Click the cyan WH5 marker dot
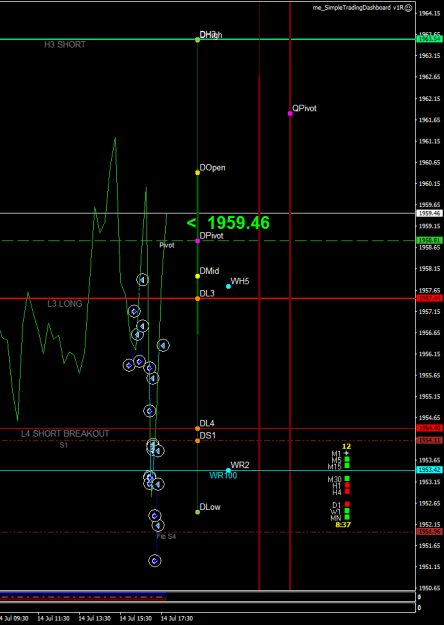Image resolution: width=444 pixels, height=625 pixels. (228, 286)
